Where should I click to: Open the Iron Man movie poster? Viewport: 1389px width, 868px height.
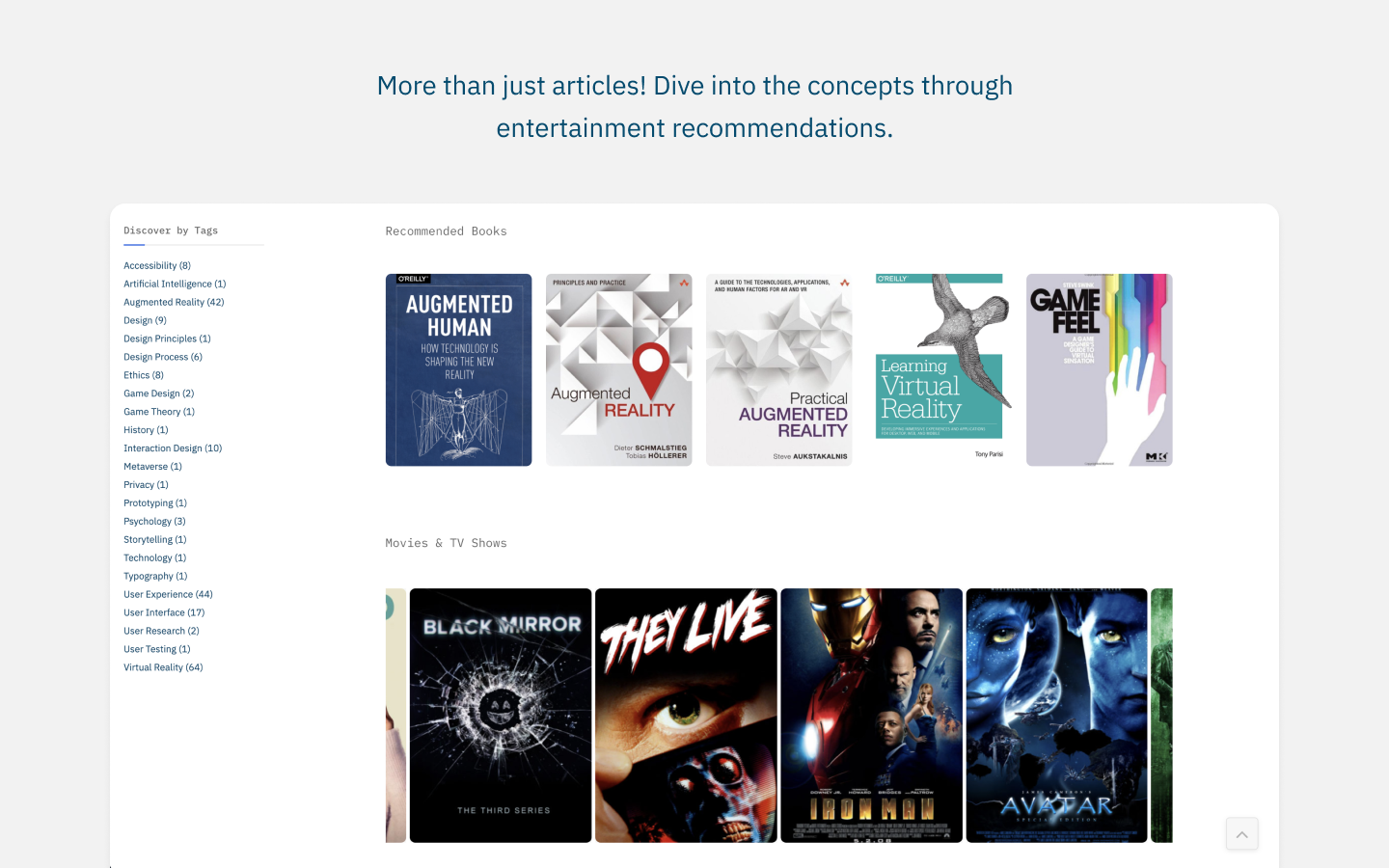(871, 716)
